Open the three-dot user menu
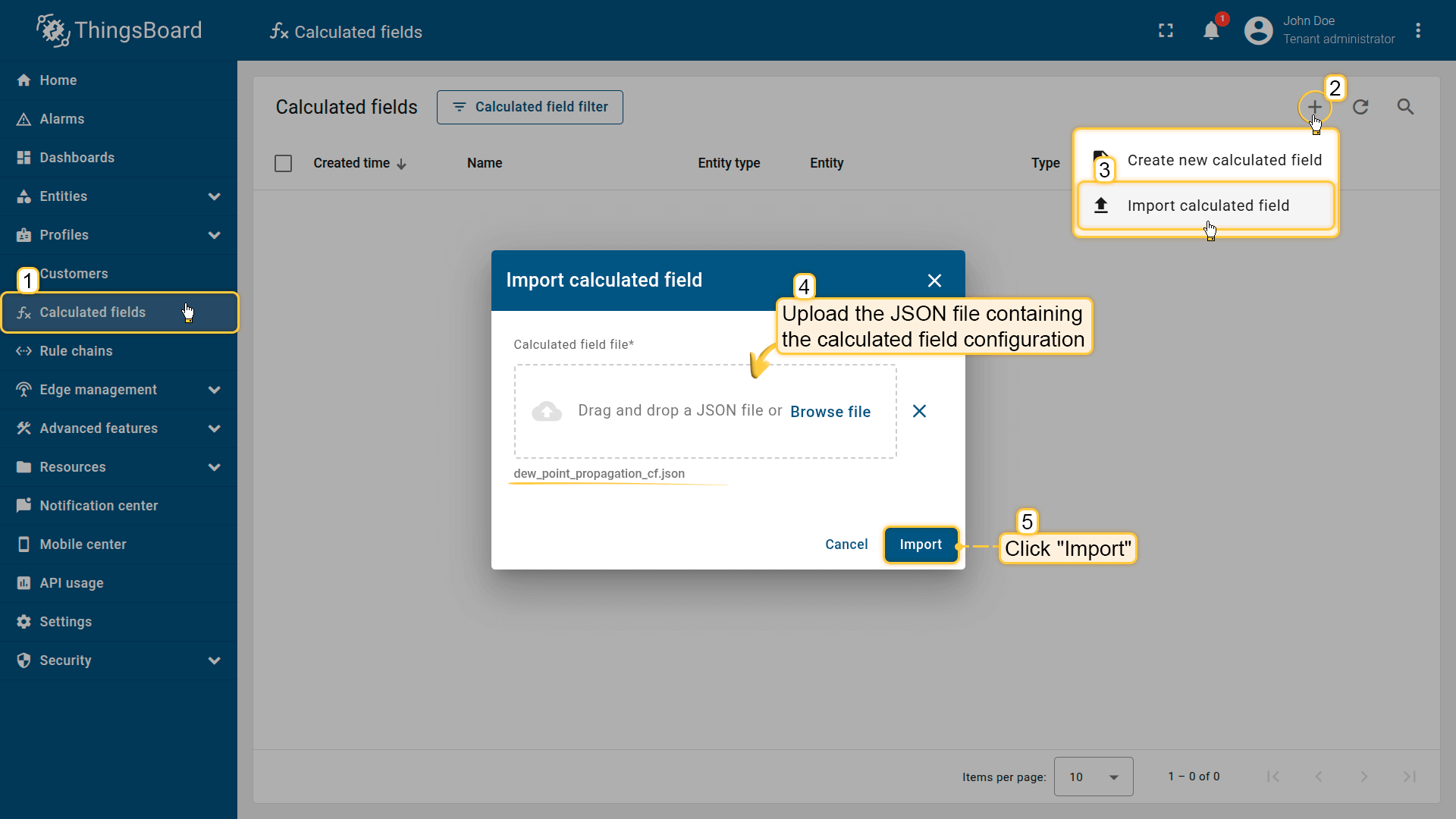Screen dimensions: 1456x819 pyautogui.click(x=1418, y=31)
